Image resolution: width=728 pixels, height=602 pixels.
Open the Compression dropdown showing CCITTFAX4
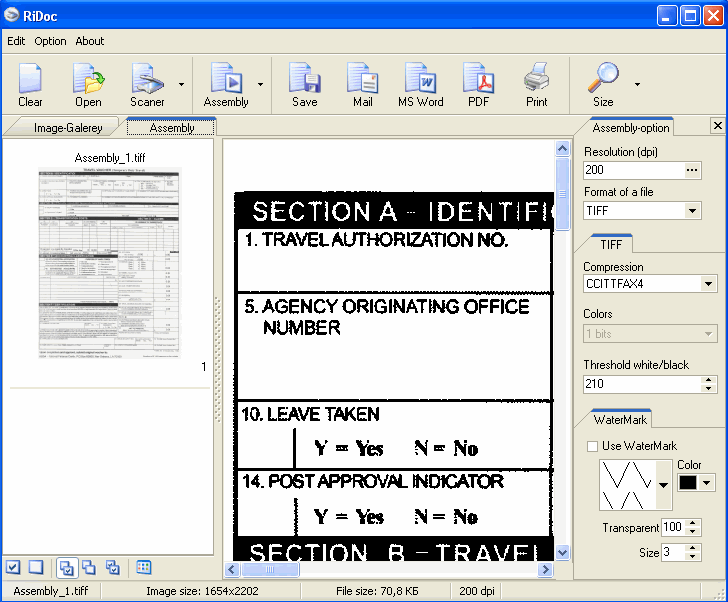(709, 284)
